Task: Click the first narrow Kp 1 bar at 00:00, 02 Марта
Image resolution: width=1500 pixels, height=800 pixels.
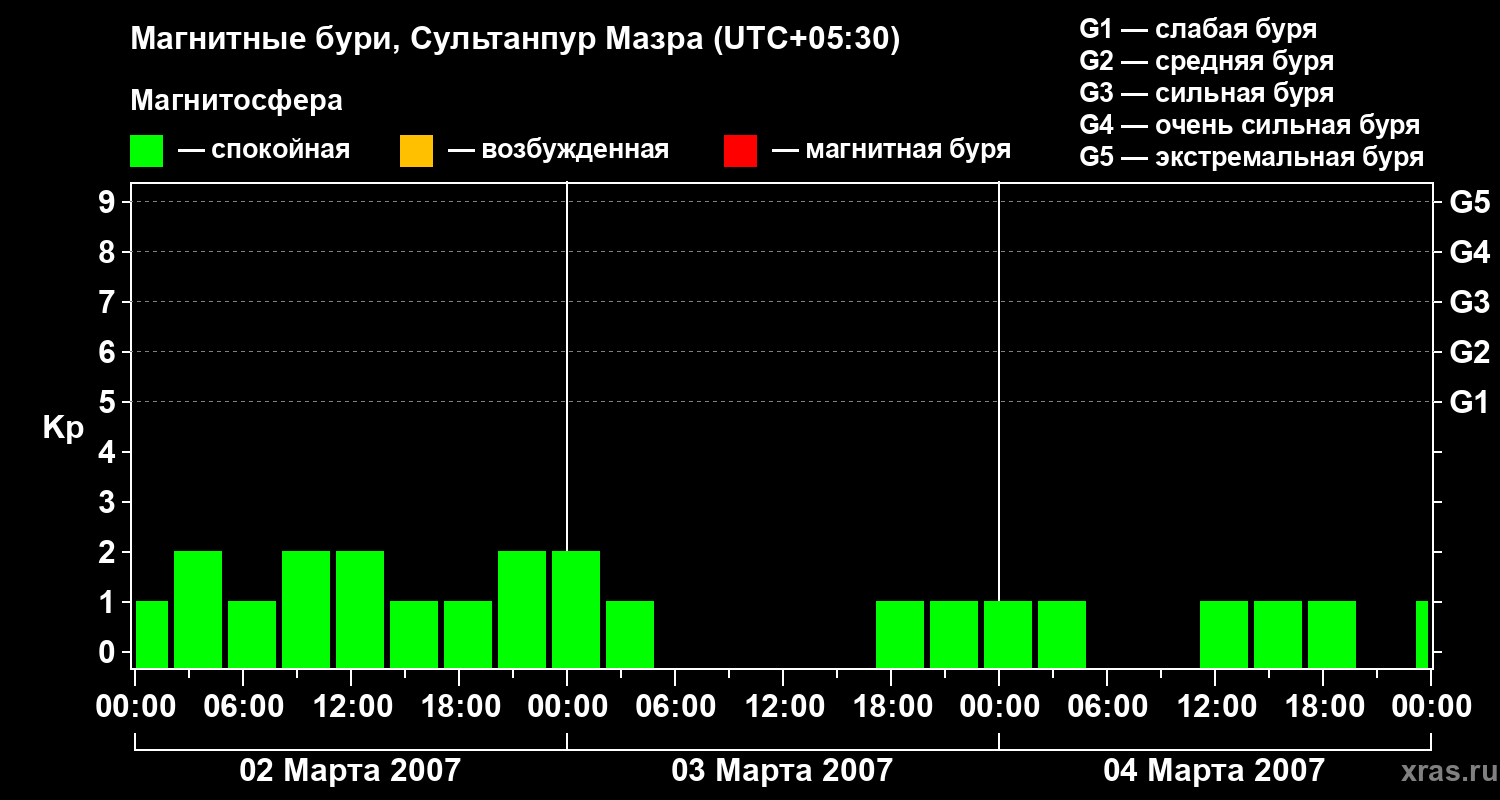Action: [x=152, y=634]
